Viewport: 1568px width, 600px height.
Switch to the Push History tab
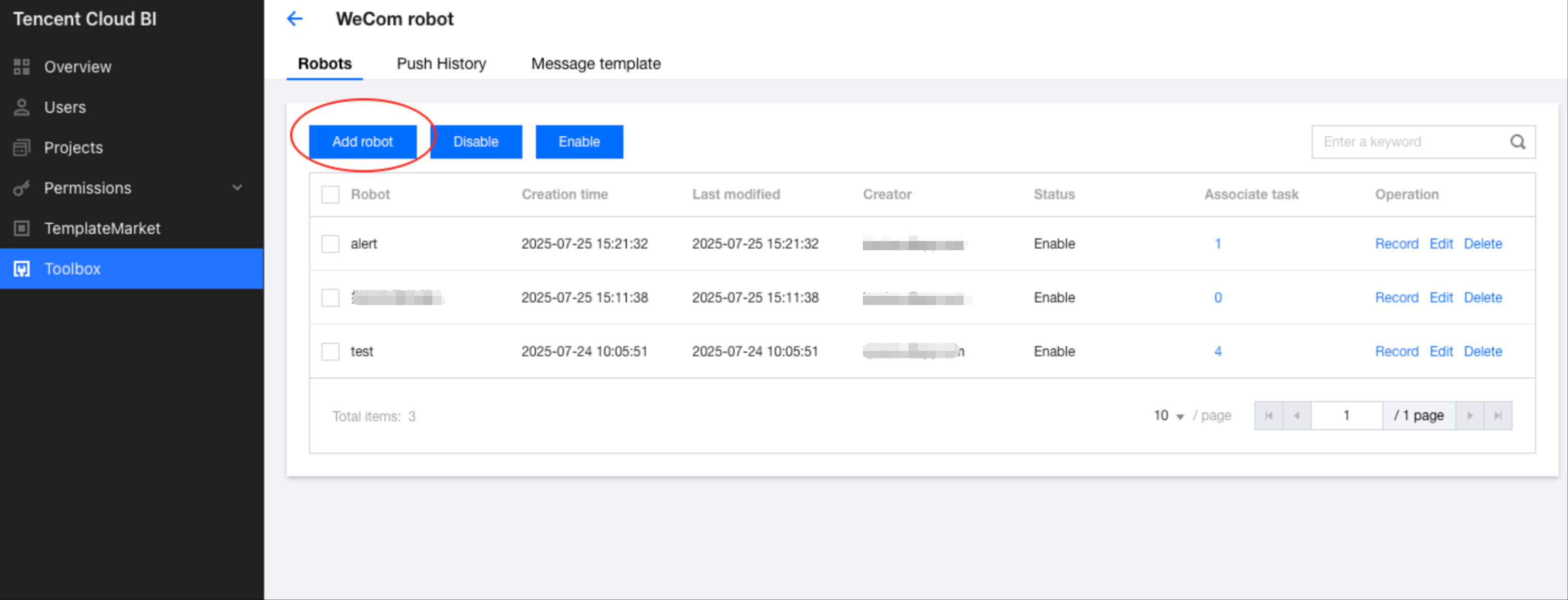[441, 64]
